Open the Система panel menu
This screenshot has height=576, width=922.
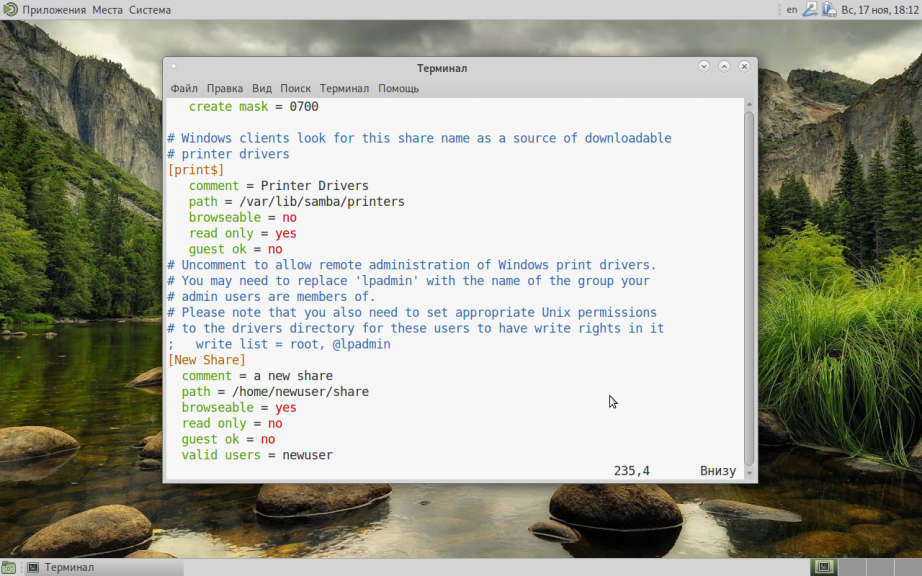[150, 10]
